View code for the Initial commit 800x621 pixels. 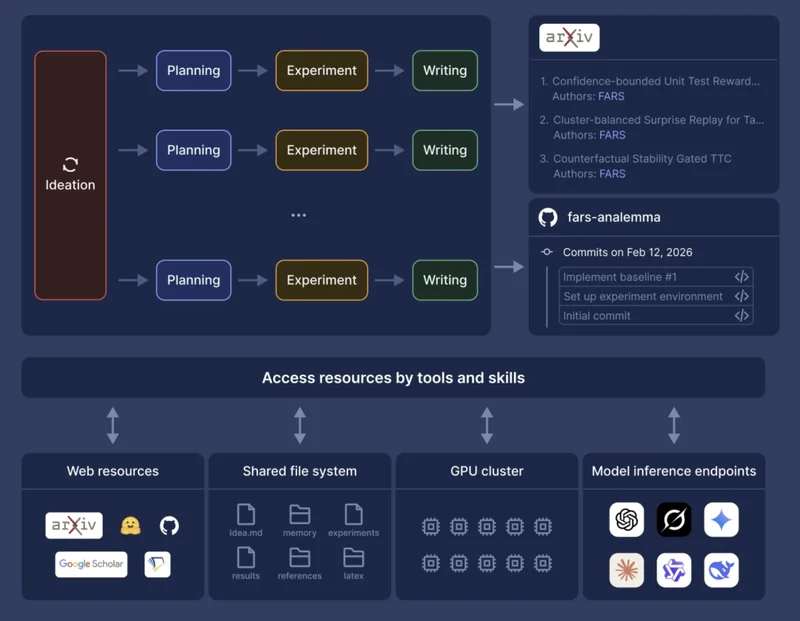point(741,316)
